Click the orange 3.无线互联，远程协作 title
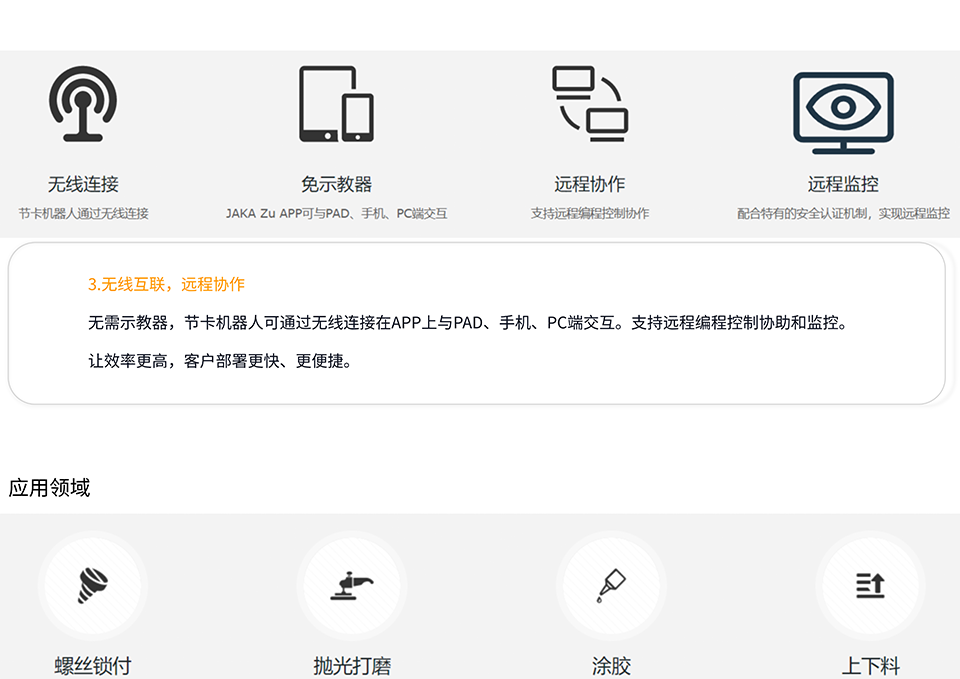This screenshot has height=679, width=960. coord(166,284)
